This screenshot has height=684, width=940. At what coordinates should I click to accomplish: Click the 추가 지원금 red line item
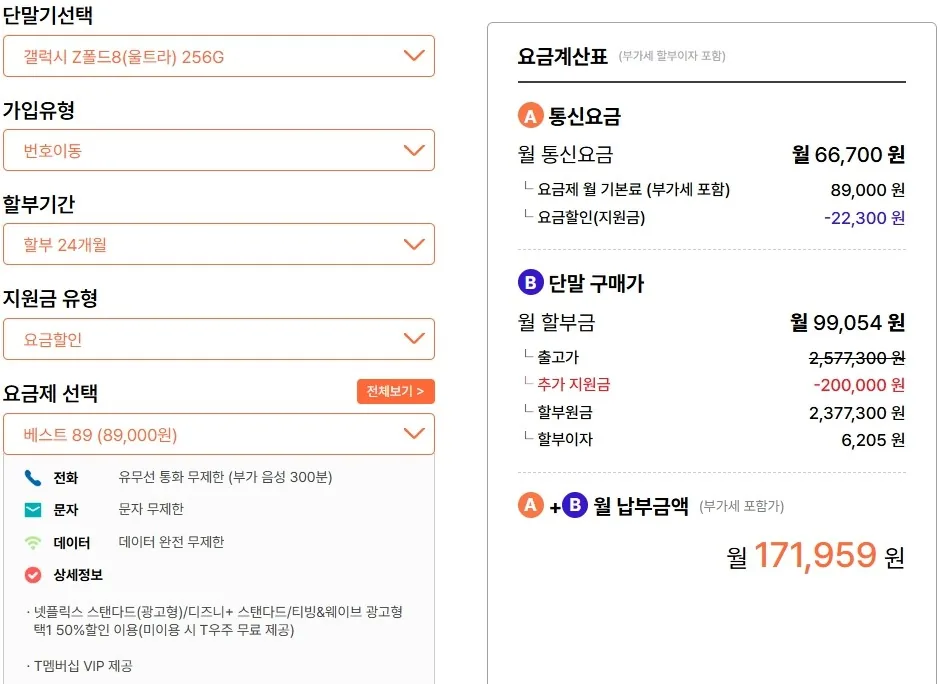point(712,385)
